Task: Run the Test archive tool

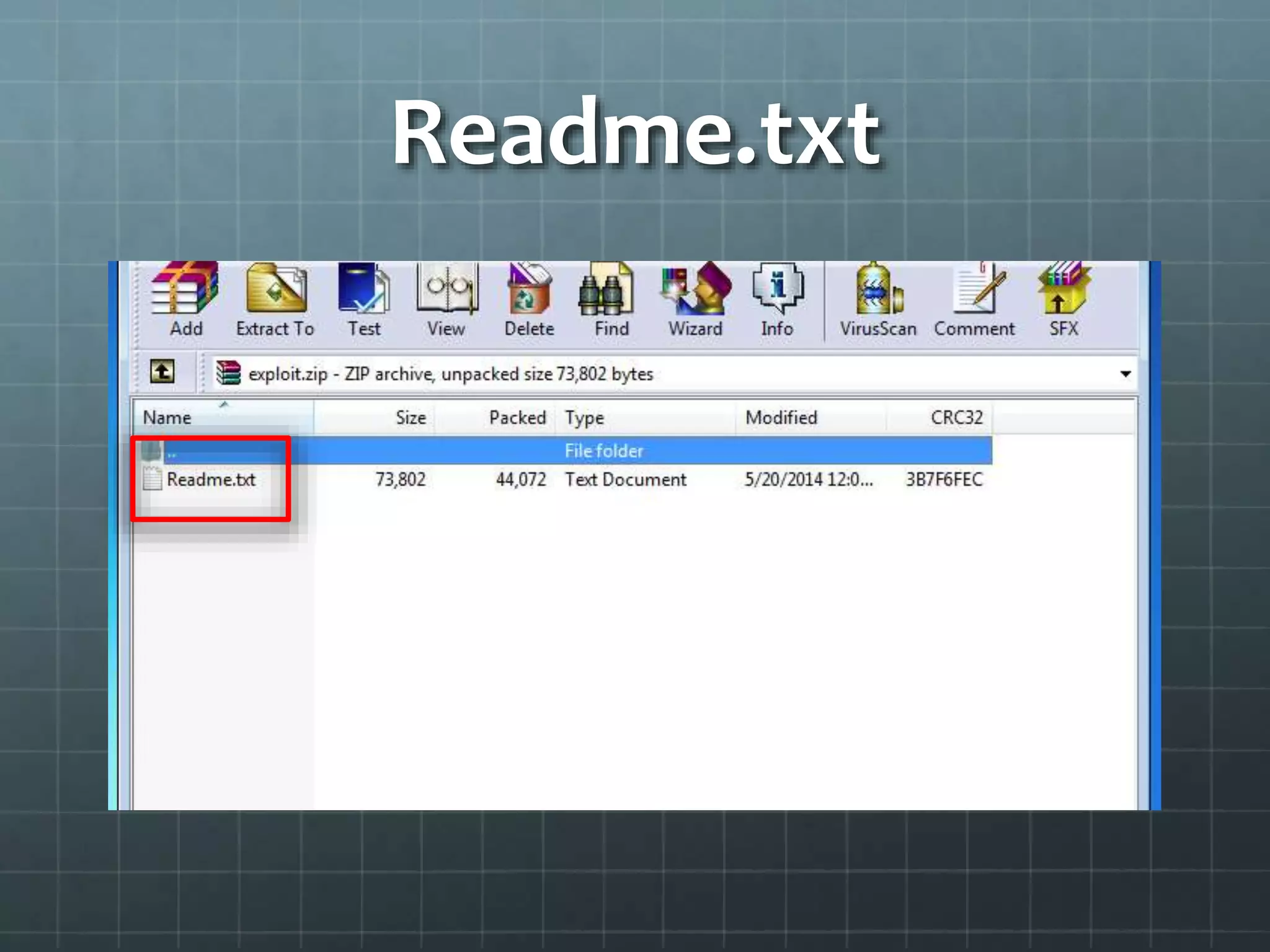Action: pyautogui.click(x=364, y=300)
